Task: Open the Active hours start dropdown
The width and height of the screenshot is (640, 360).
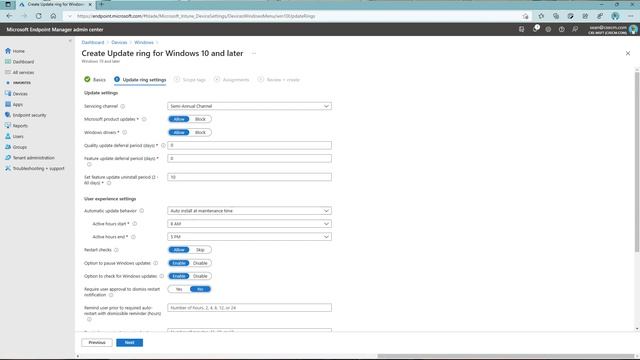Action: pos(249,224)
